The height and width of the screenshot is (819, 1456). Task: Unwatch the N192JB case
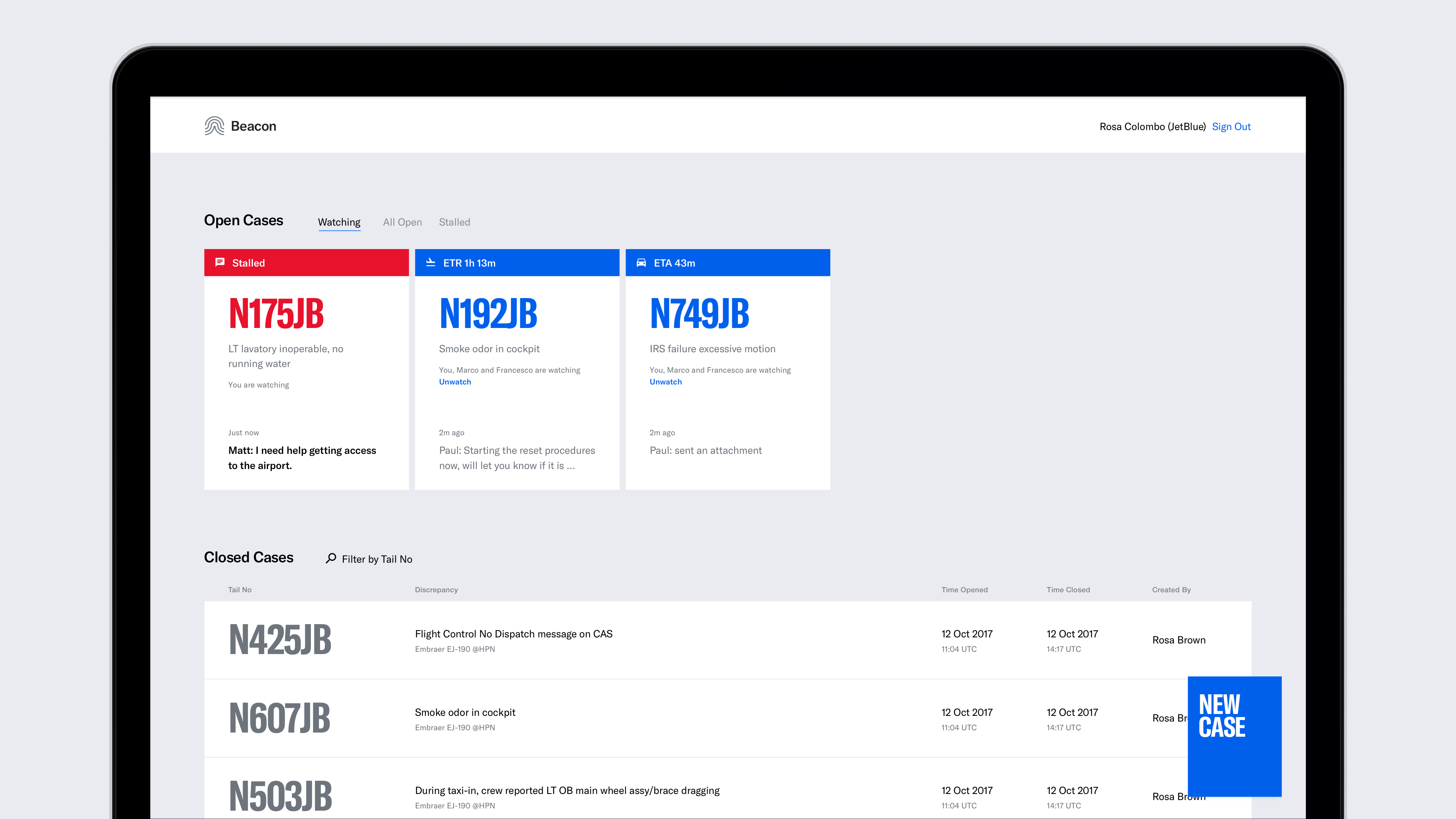[455, 382]
